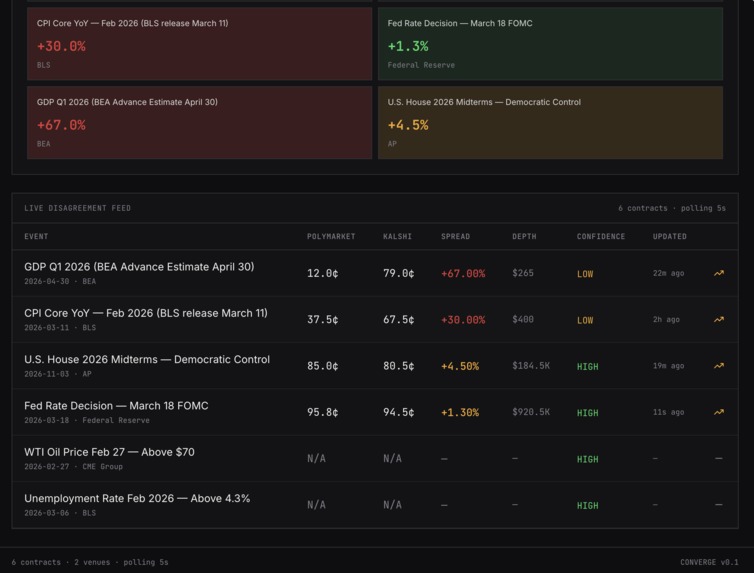Click the 2h ago updated timestamp
The height and width of the screenshot is (573, 754).
[666, 319]
